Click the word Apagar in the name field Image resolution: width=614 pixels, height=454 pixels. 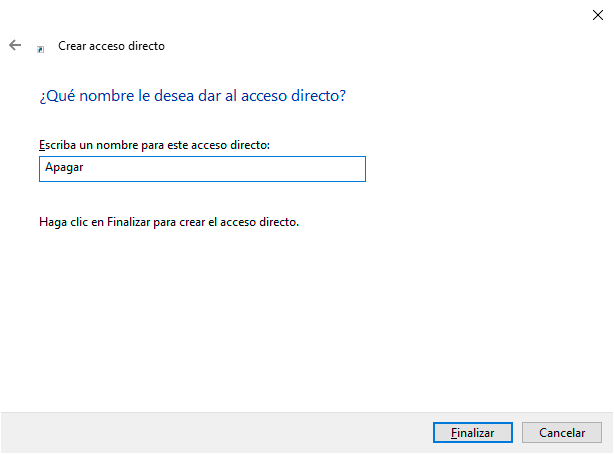pyautogui.click(x=63, y=169)
